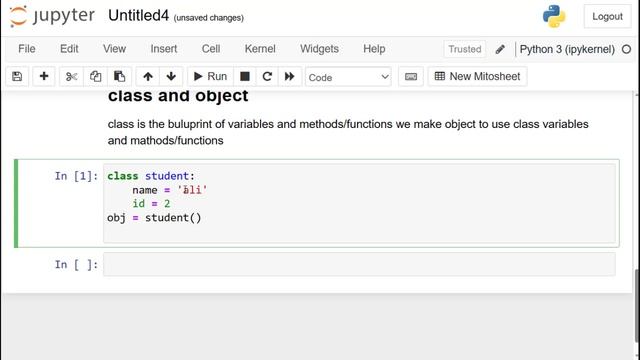Open the command palette keyboard icon
Viewport: 640px width, 360px height.
point(411,76)
